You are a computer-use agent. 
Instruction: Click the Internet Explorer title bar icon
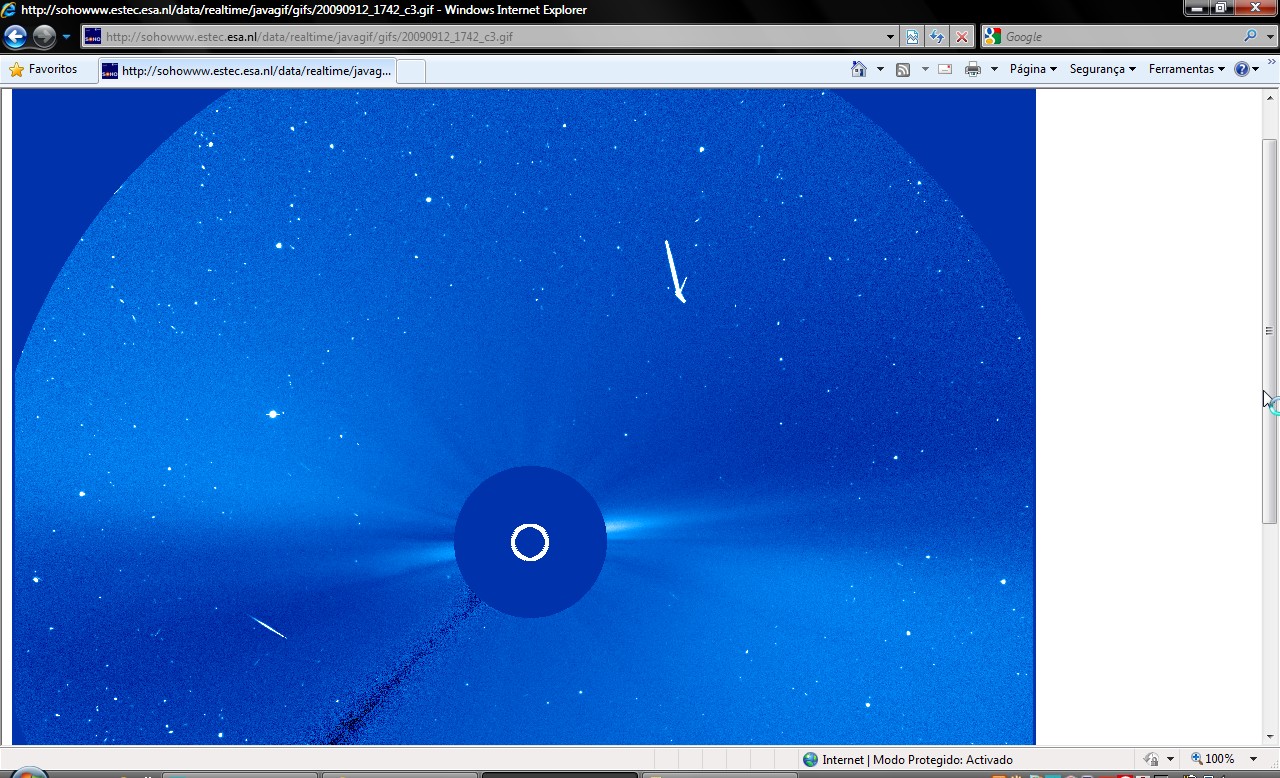tap(8, 10)
